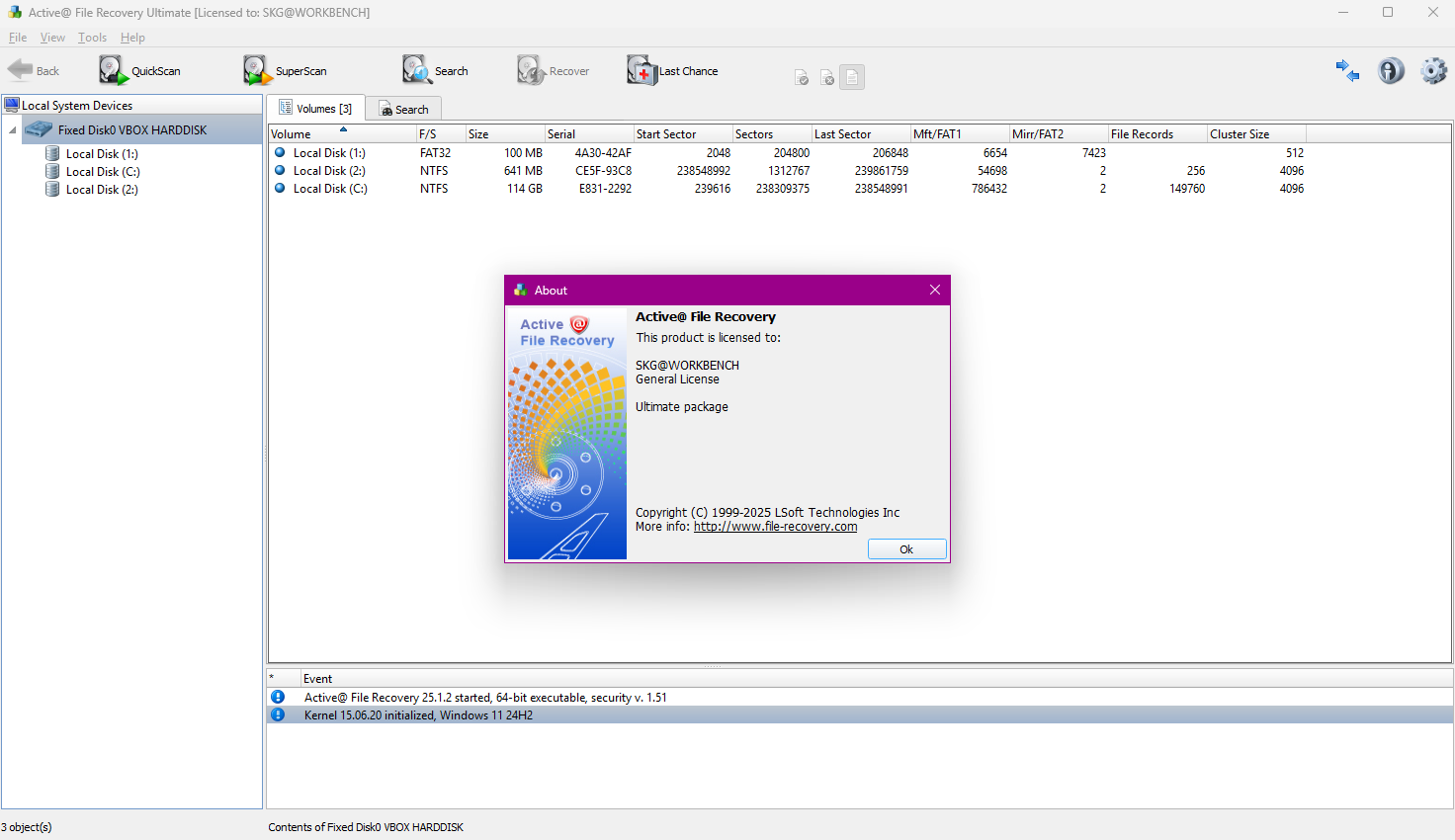Select Local Disk (C:) in device tree
Image resolution: width=1455 pixels, height=840 pixels.
click(103, 172)
